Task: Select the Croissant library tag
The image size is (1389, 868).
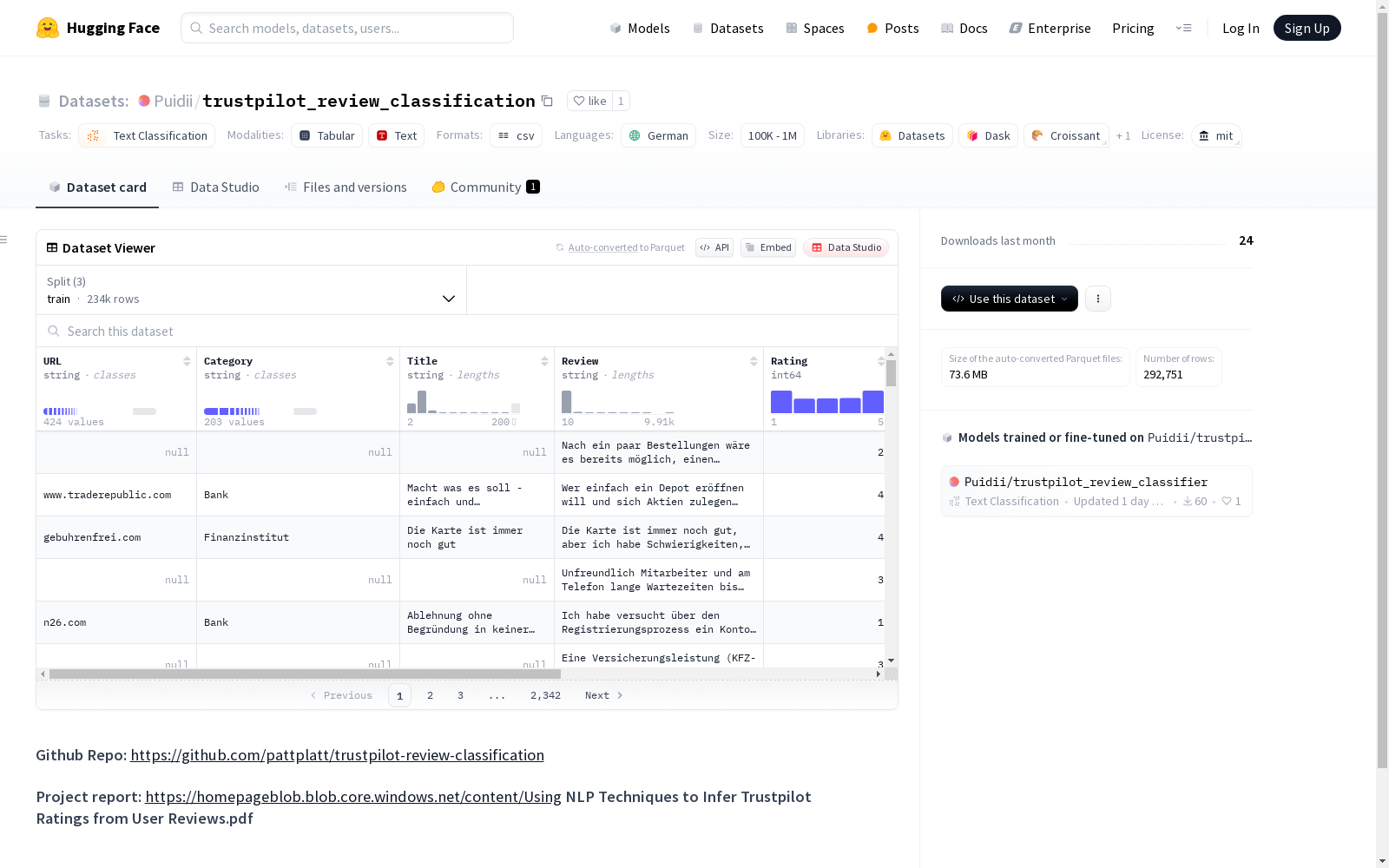Action: 1066,135
